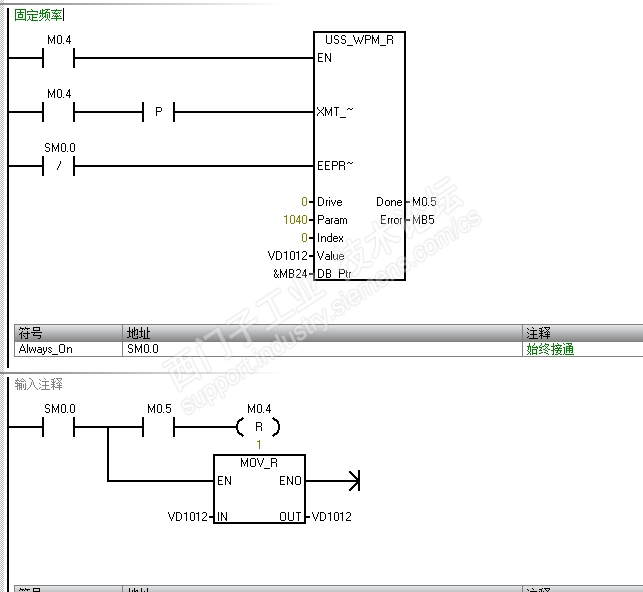This screenshot has height=592, width=643.
Task: Click the Error output MB5 operand
Action: (x=423, y=220)
